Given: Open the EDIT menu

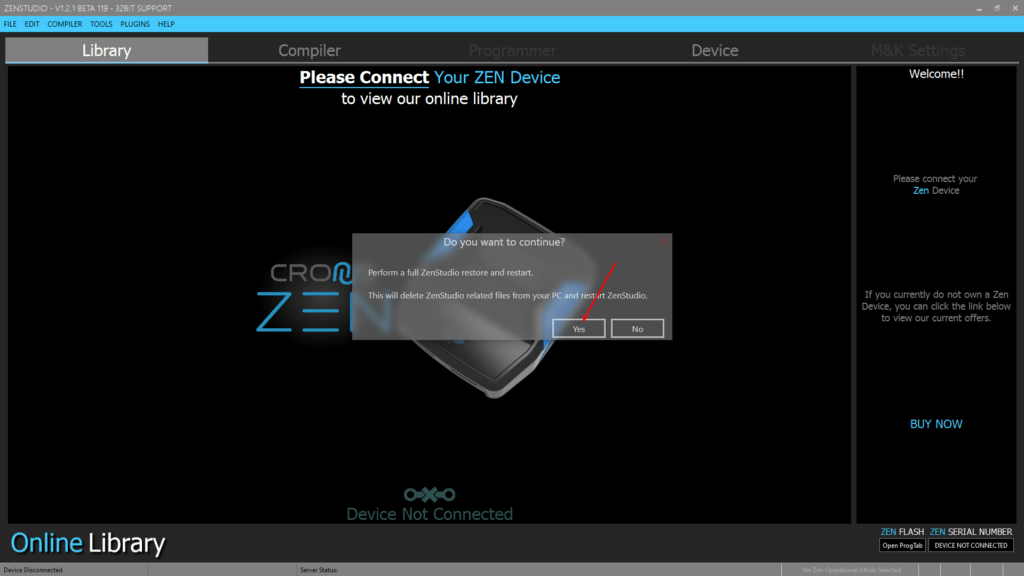Looking at the screenshot, I should coord(32,24).
